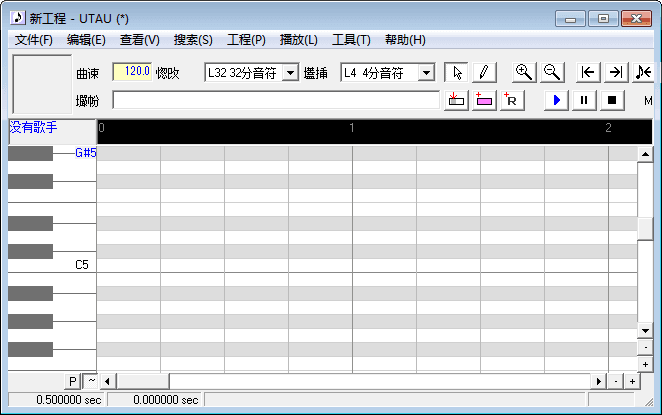
Task: Click the tempo field showing 120.0
Action: coord(132,72)
